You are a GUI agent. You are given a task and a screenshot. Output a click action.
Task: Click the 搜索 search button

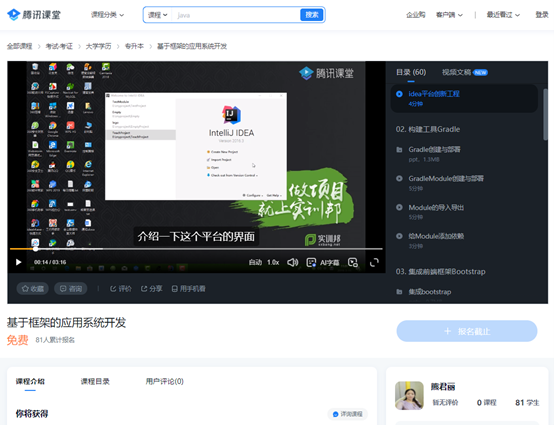[312, 15]
